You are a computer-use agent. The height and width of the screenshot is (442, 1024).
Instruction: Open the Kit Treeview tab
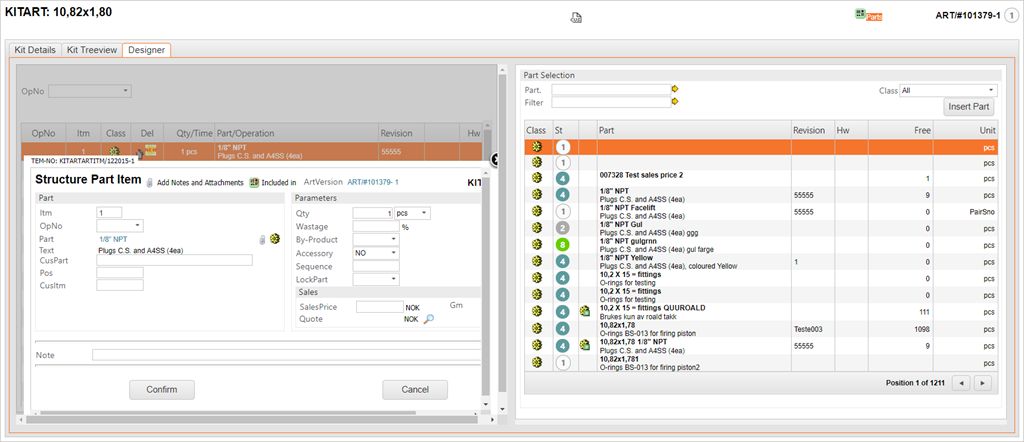(92, 49)
